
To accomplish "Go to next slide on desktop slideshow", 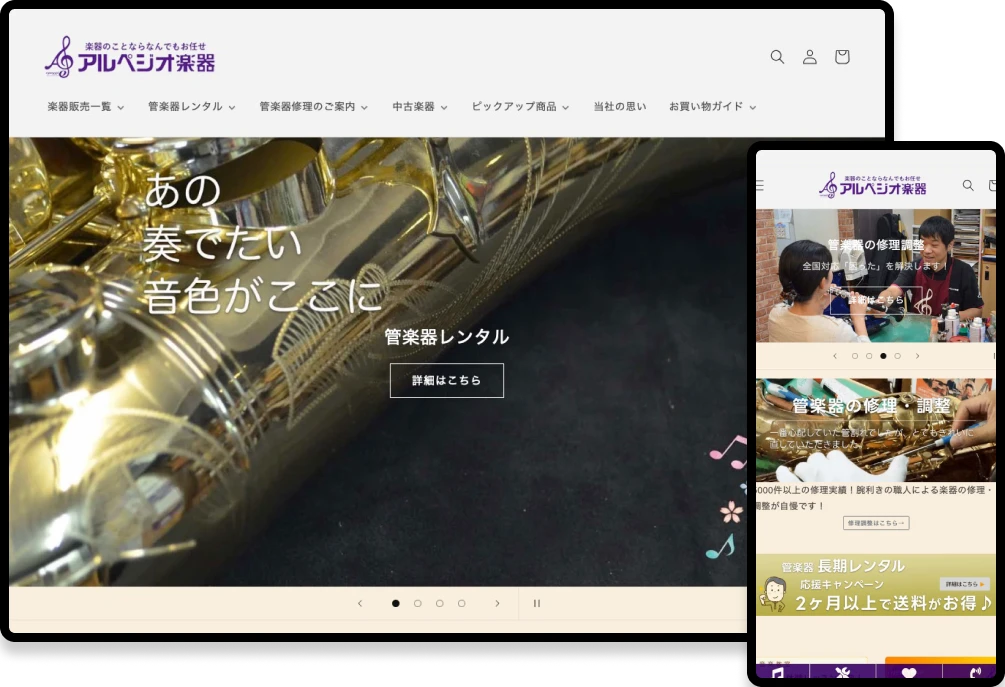I will pyautogui.click(x=497, y=603).
